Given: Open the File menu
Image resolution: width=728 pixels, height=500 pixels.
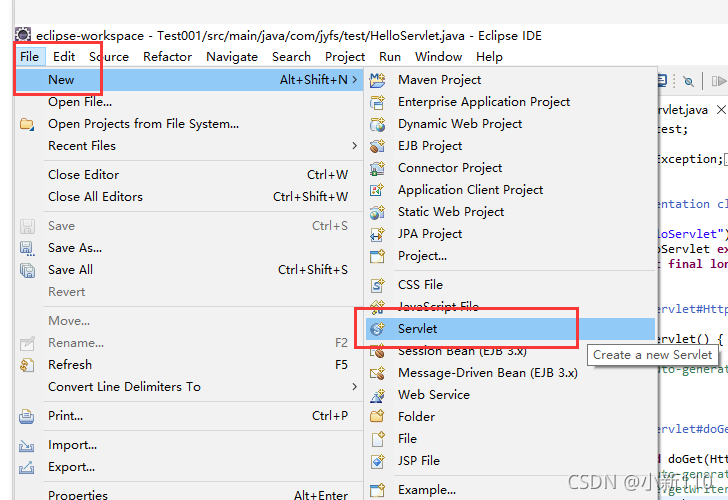Looking at the screenshot, I should [x=29, y=57].
